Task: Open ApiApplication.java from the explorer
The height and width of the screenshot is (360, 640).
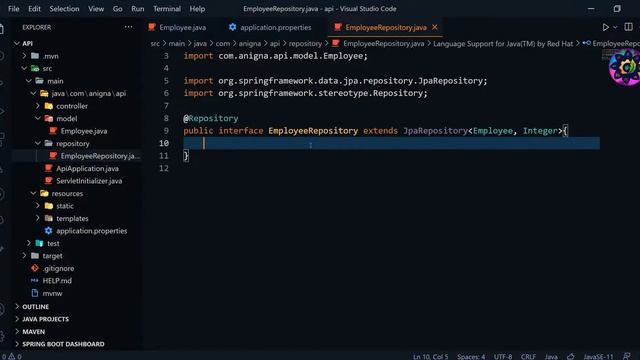Action: pos(87,168)
